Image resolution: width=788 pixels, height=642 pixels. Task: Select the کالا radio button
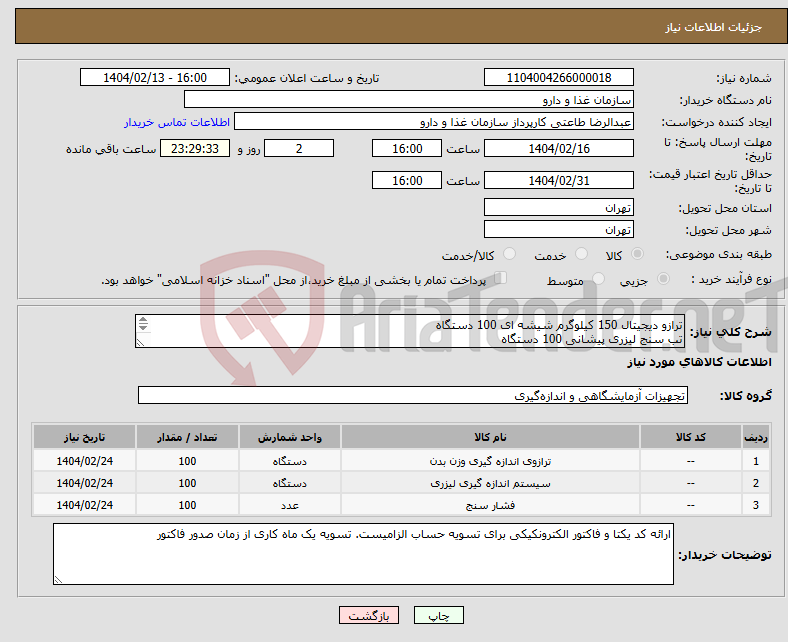point(637,254)
